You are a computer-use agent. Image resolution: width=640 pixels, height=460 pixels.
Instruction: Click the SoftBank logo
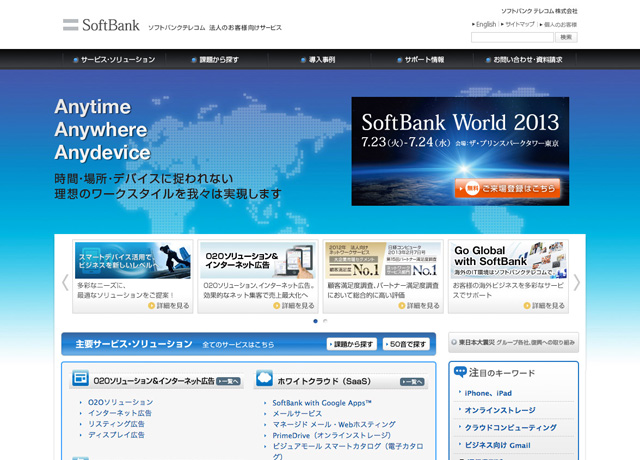pyautogui.click(x=101, y=25)
